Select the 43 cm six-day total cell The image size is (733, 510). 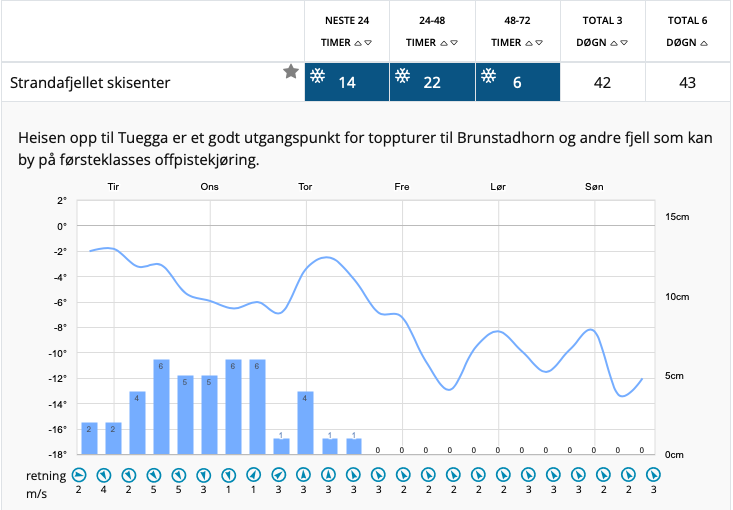[687, 82]
